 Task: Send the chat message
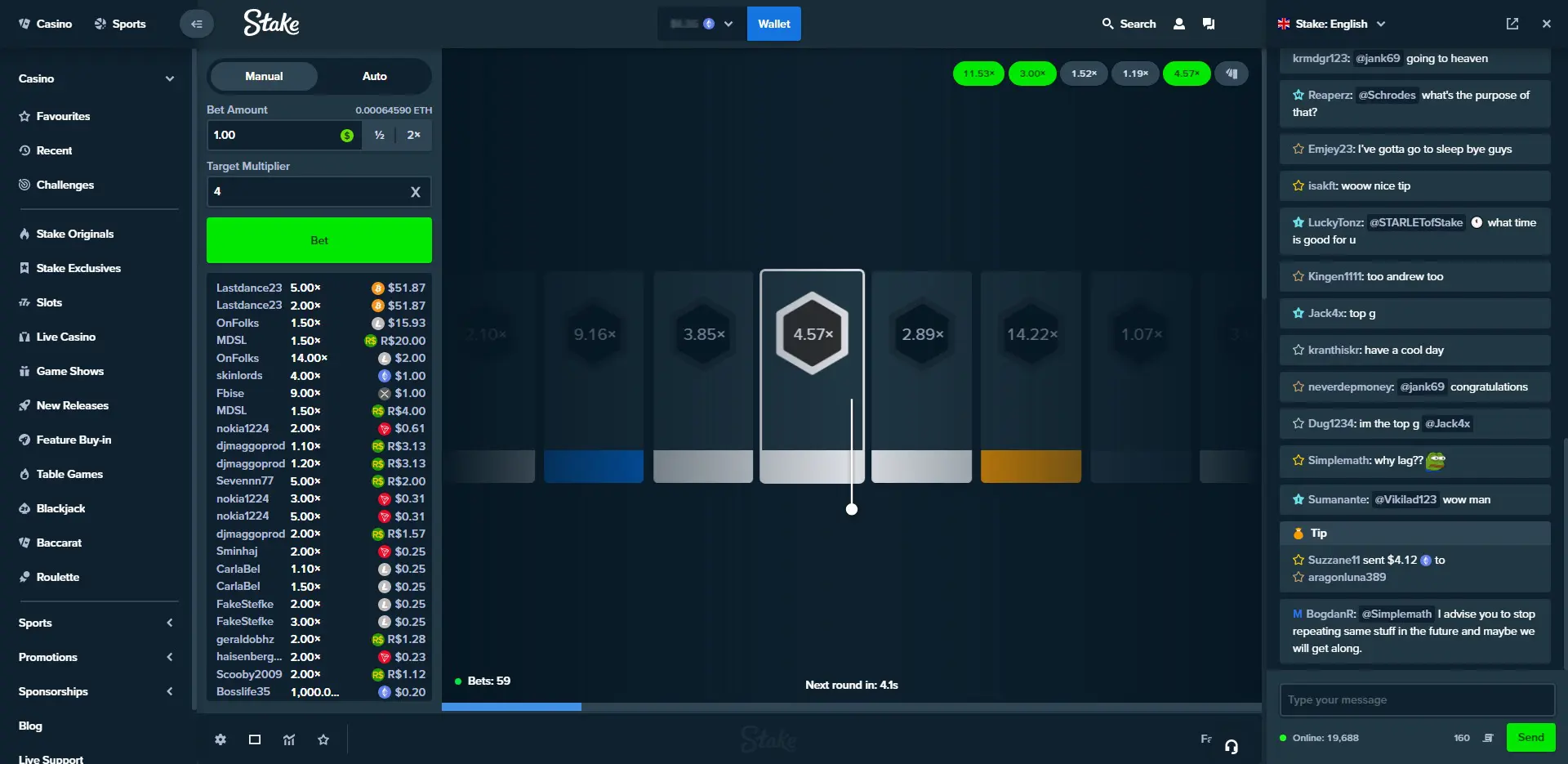(1530, 738)
